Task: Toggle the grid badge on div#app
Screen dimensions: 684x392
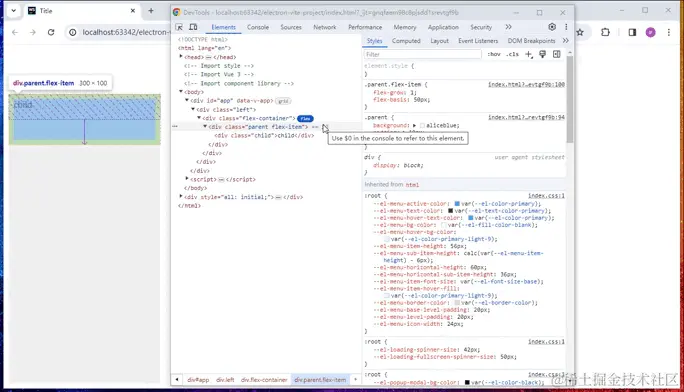Action: point(284,101)
